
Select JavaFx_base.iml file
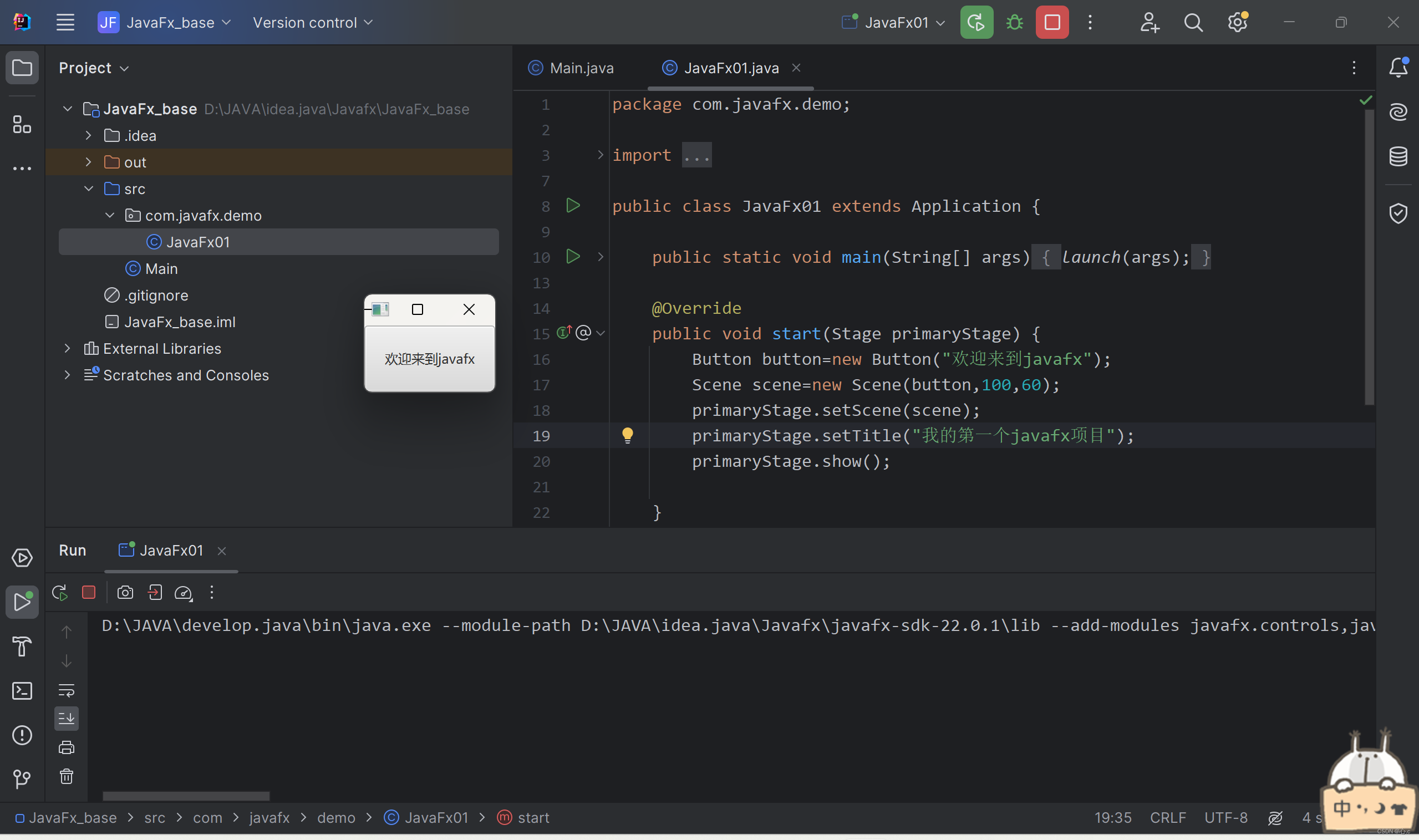click(x=170, y=322)
